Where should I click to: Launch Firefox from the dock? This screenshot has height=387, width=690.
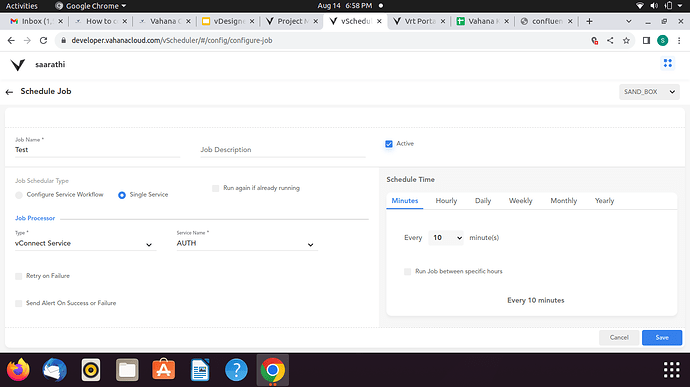tap(18, 370)
